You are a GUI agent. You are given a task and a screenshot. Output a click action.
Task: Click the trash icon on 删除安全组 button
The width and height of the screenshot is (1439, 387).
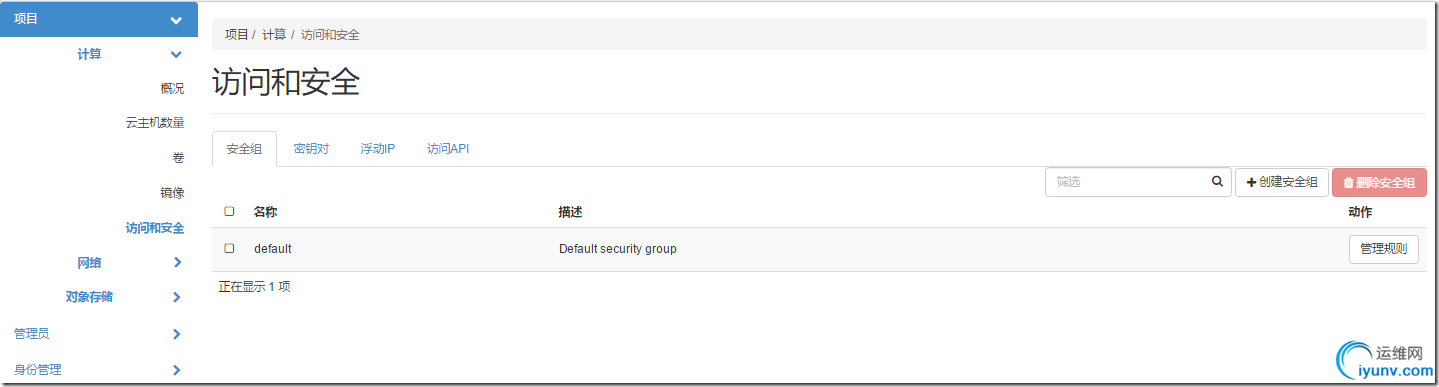pyautogui.click(x=1348, y=182)
